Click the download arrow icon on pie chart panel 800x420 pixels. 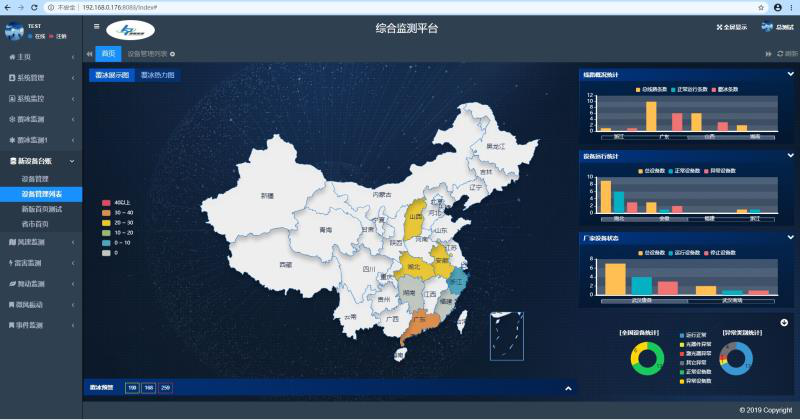point(784,322)
